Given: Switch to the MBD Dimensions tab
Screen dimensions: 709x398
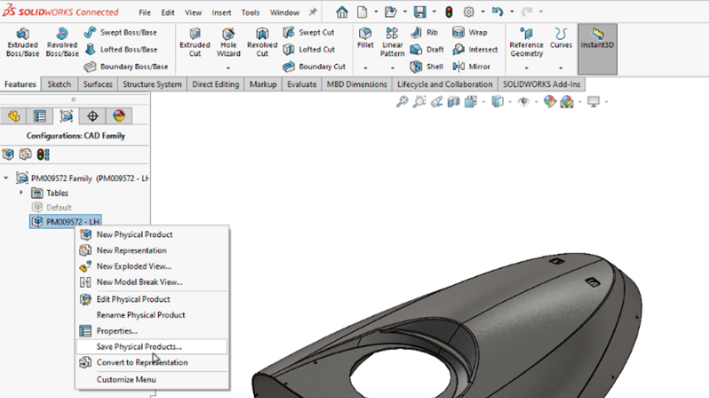Looking at the screenshot, I should point(357,84).
